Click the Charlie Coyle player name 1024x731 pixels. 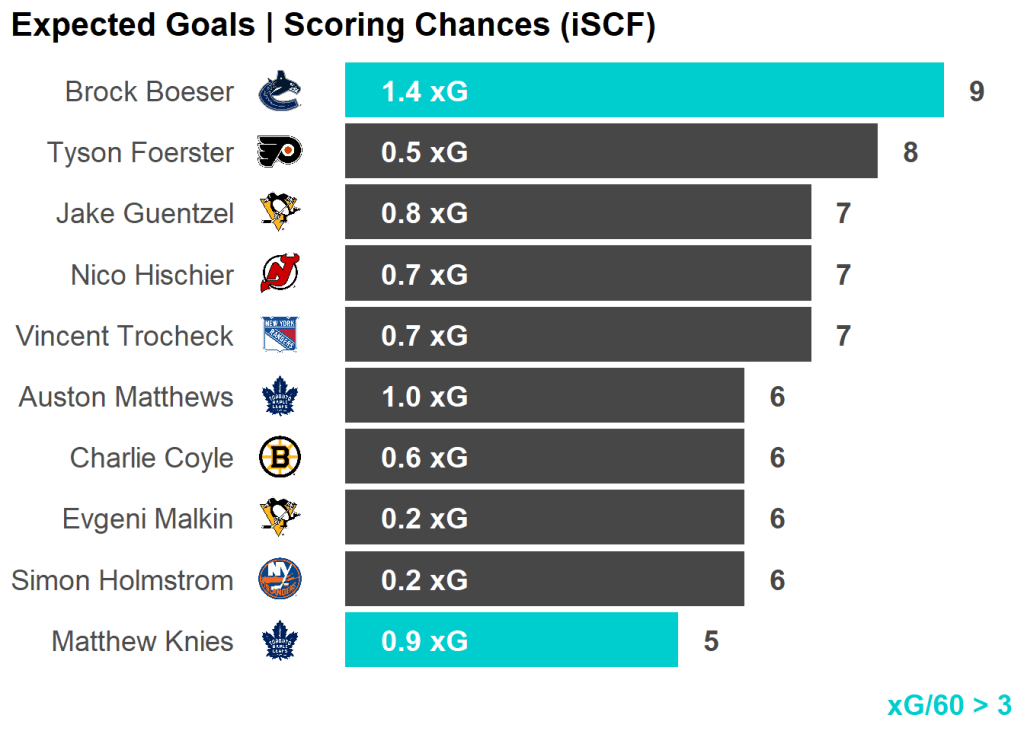[152, 458]
